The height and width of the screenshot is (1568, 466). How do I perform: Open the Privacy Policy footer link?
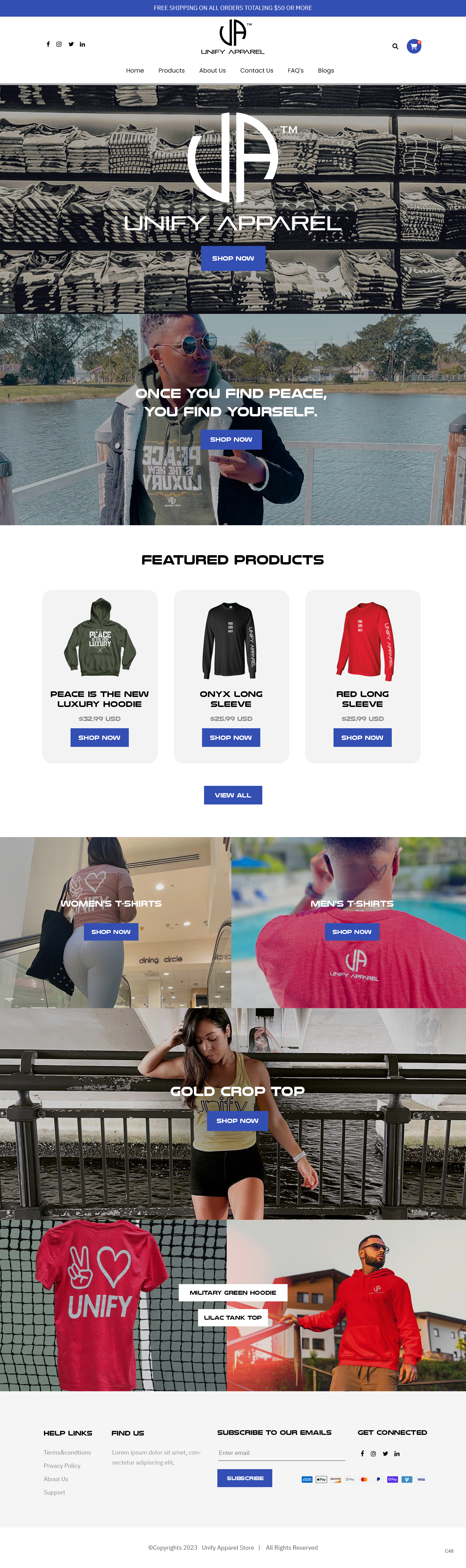pos(62,1466)
